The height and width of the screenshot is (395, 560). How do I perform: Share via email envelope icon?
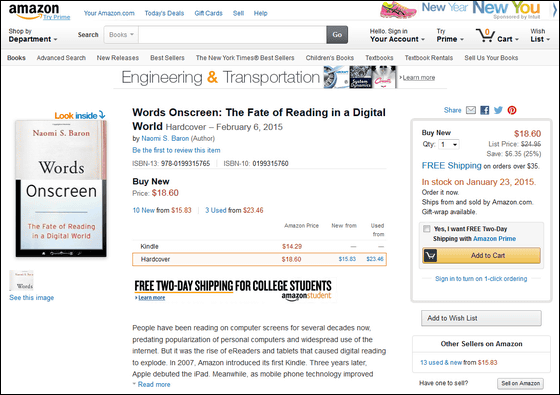pos(471,110)
